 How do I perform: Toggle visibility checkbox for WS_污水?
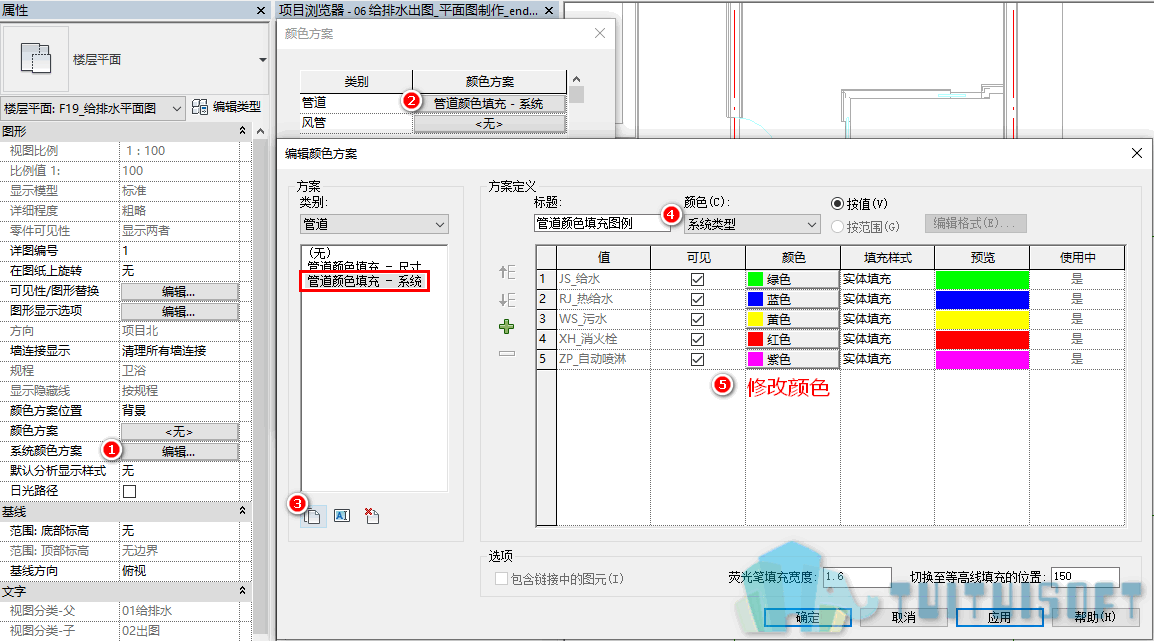click(697, 319)
